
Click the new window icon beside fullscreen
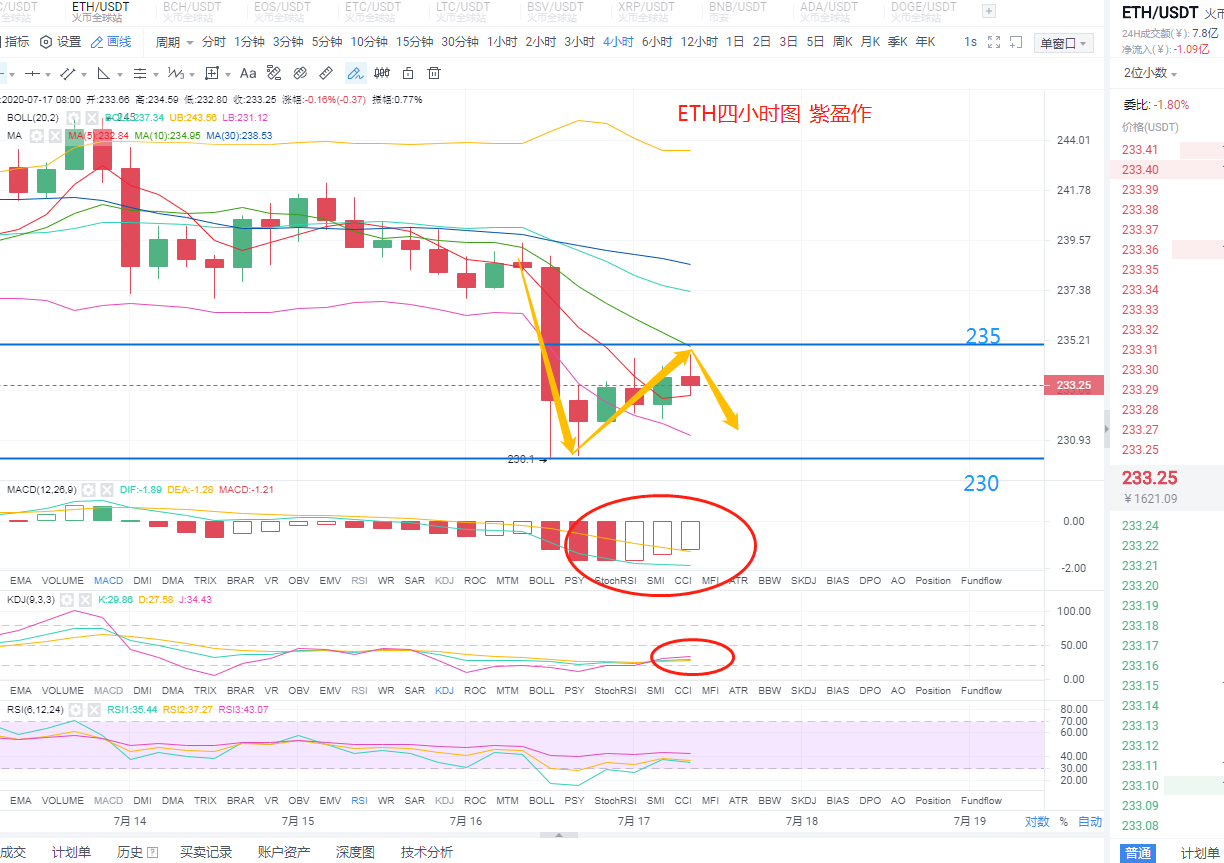(x=1018, y=42)
